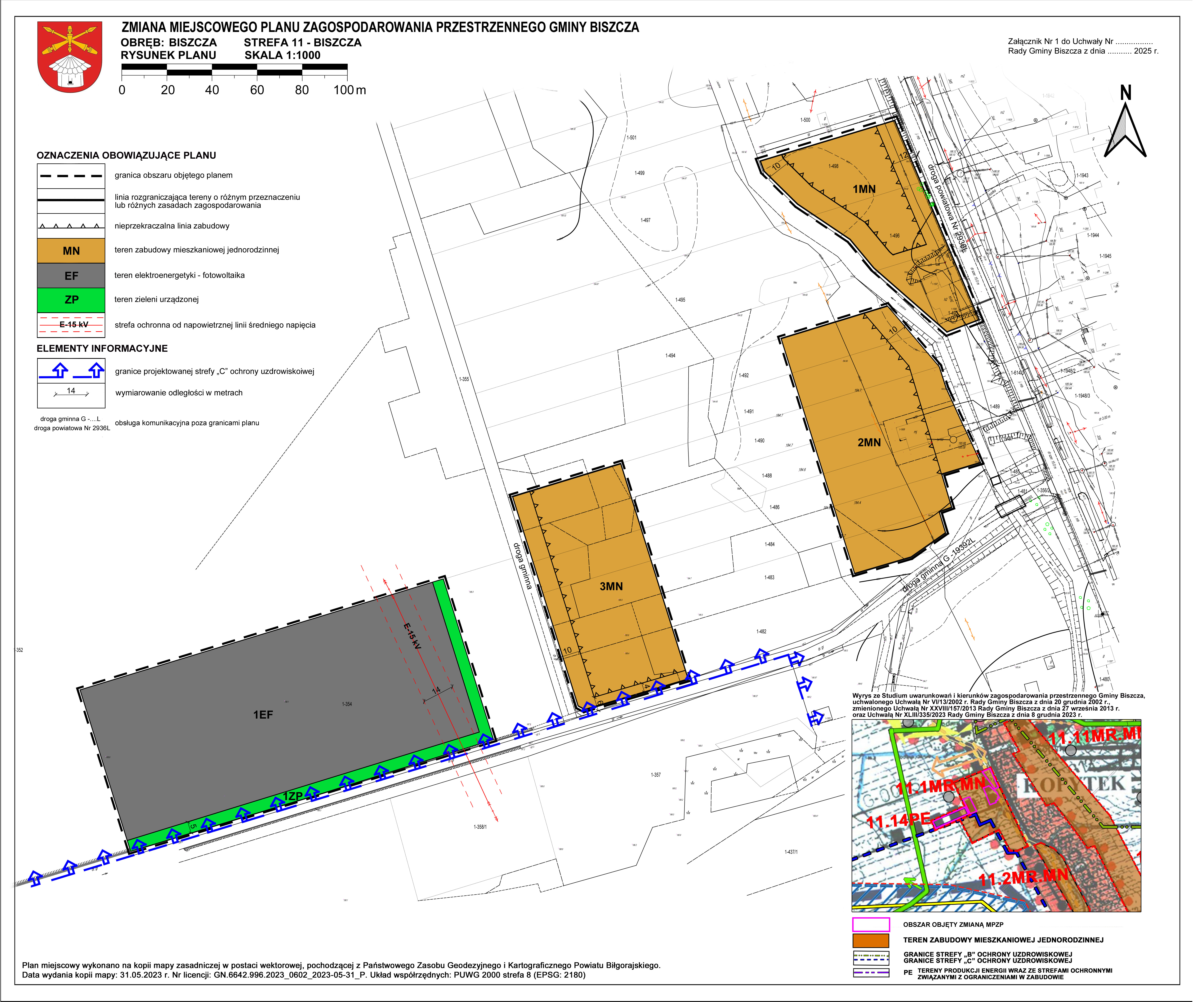Click the dashed plan boundary legend symbol

(x=71, y=176)
